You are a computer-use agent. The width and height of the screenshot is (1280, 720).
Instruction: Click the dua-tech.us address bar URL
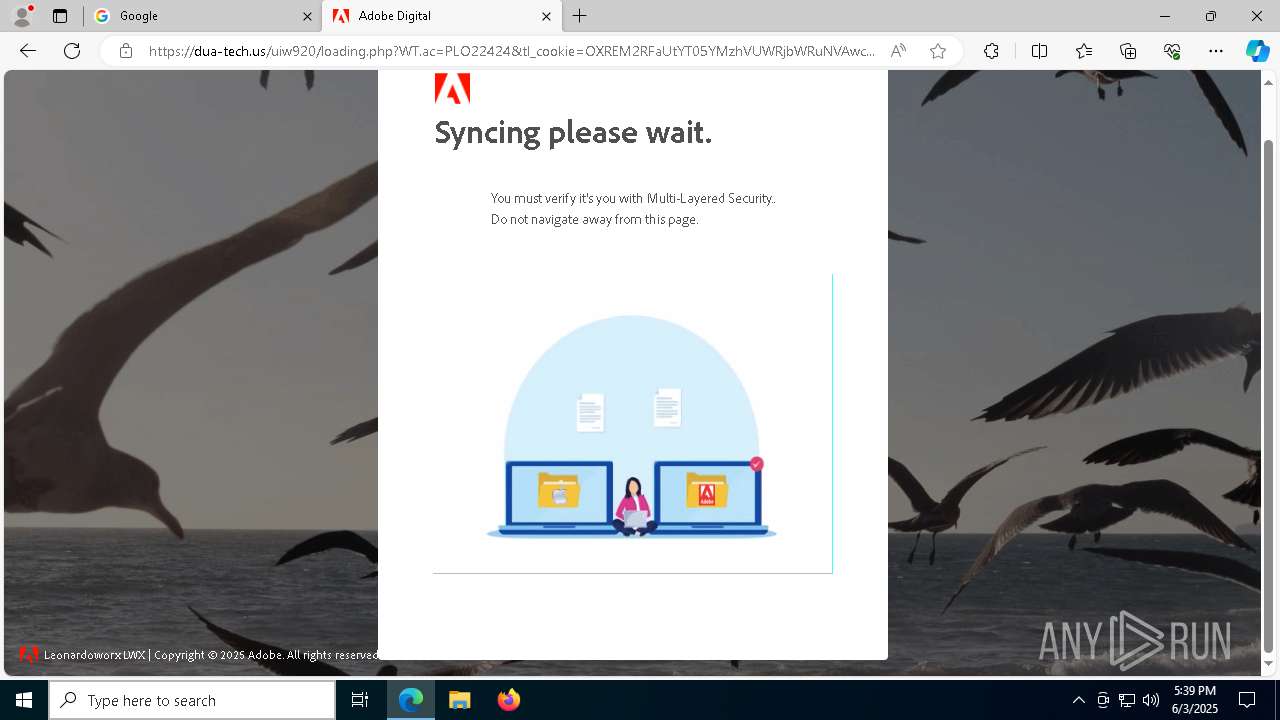click(x=511, y=51)
